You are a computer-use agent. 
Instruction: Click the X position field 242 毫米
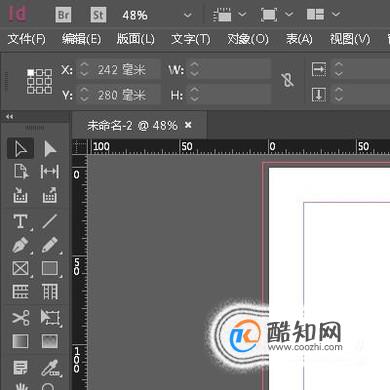tap(120, 70)
